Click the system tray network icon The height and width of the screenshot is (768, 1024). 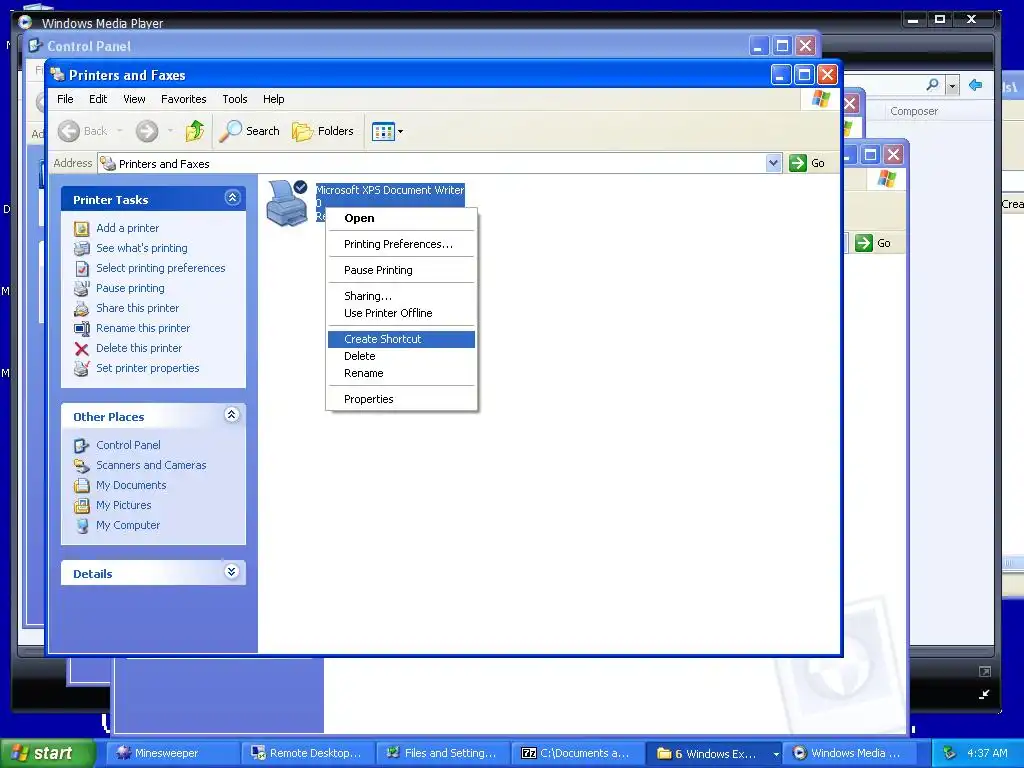pos(950,754)
